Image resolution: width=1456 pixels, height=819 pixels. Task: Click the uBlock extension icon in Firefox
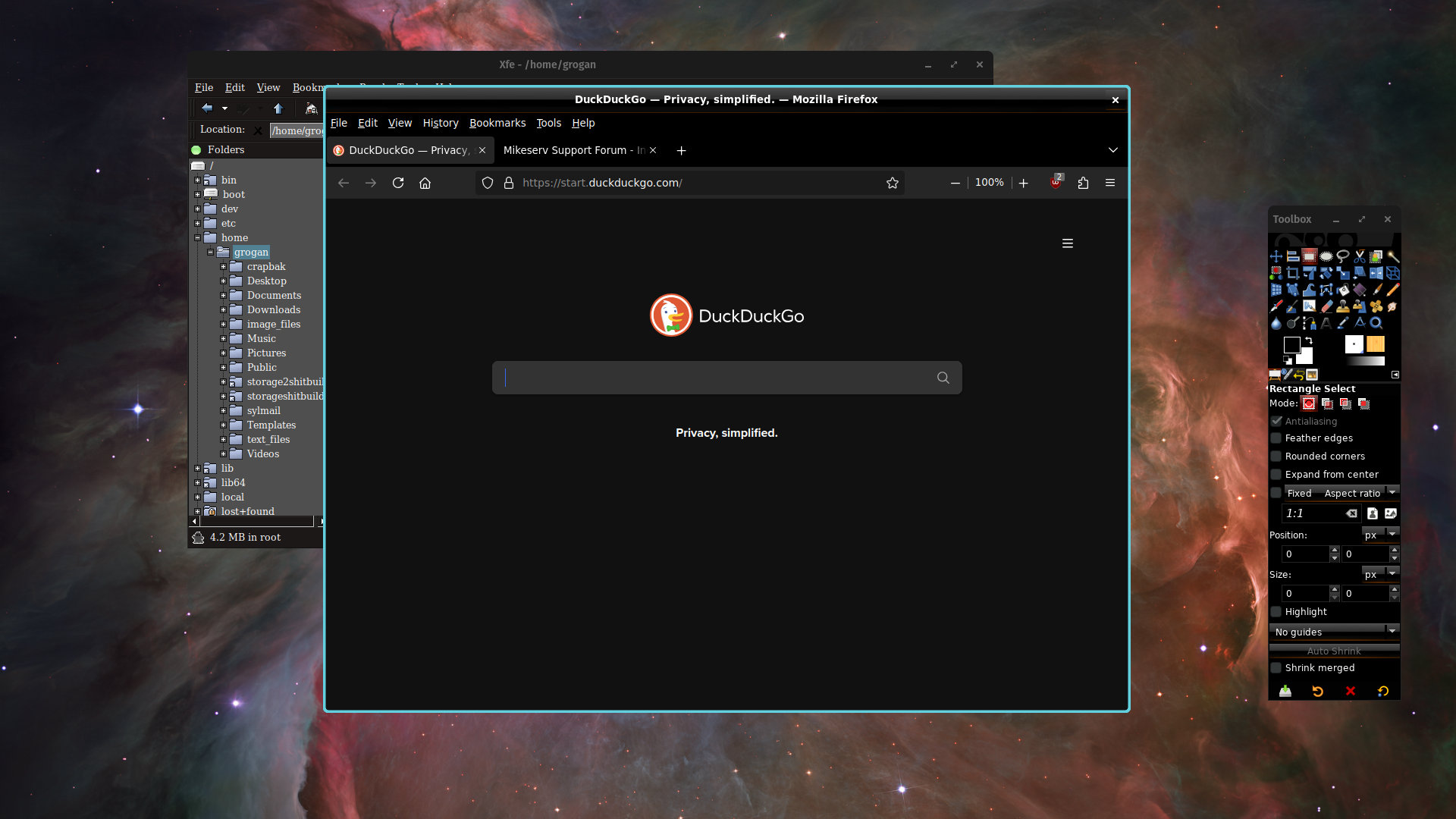click(x=1056, y=182)
